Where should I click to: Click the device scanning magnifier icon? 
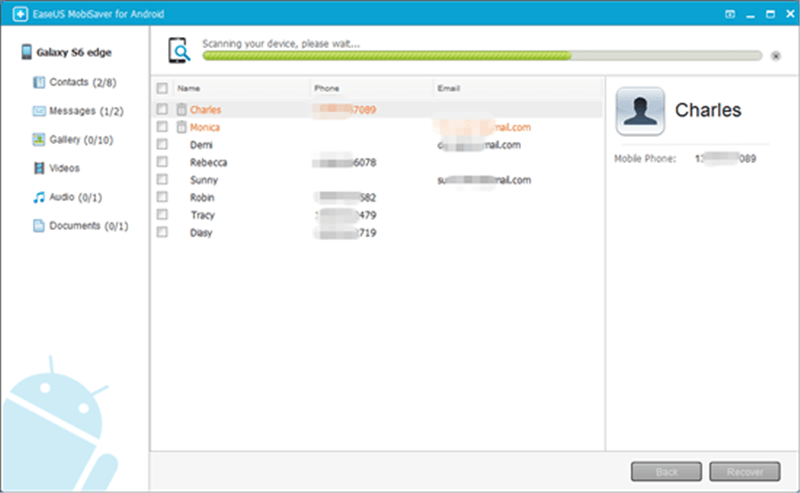pyautogui.click(x=179, y=50)
